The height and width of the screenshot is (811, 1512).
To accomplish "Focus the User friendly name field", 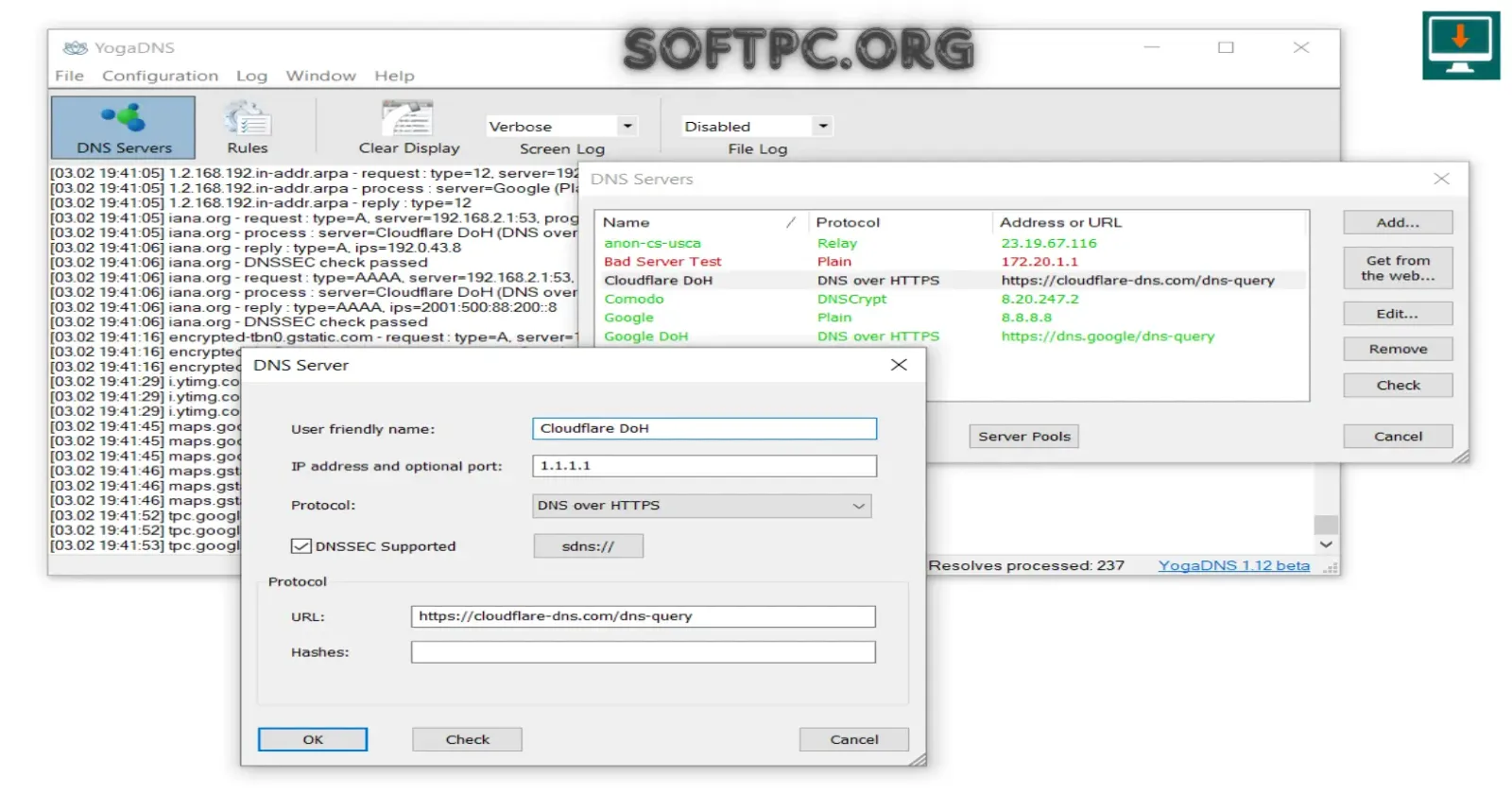I will tap(705, 429).
